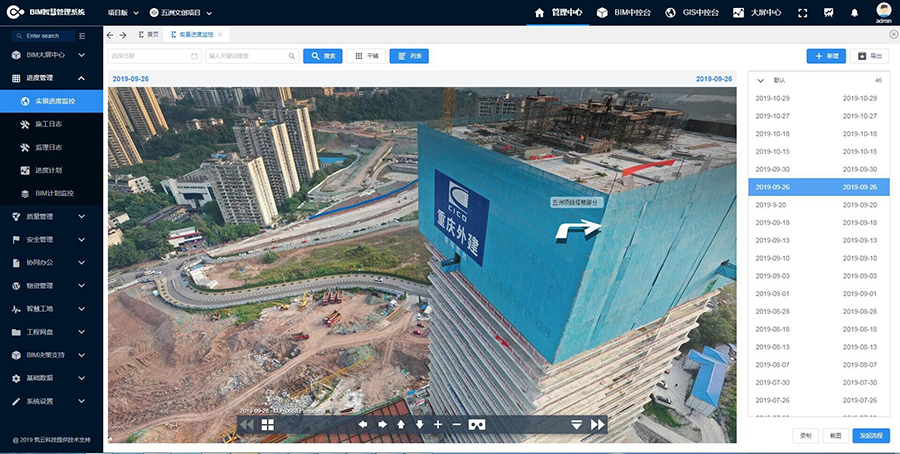Expand the 协同办公 menu
The height and width of the screenshot is (454, 900).
51,262
